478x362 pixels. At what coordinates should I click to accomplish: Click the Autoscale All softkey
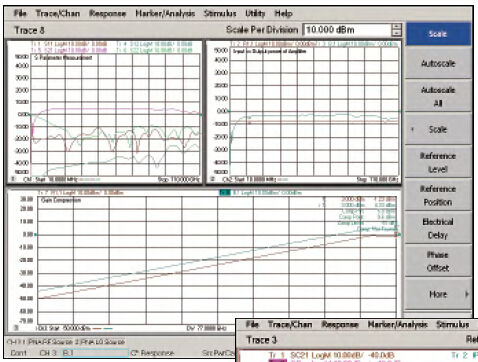click(438, 96)
